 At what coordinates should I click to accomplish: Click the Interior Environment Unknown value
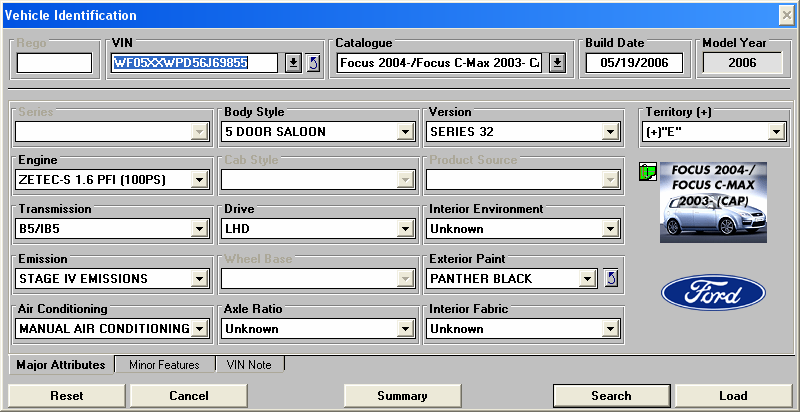click(457, 229)
